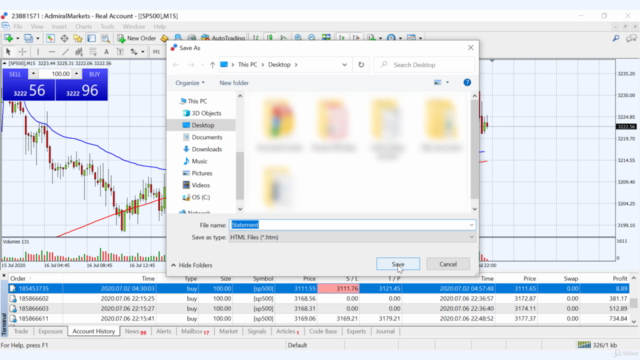Click the New Order button

pos(137,38)
